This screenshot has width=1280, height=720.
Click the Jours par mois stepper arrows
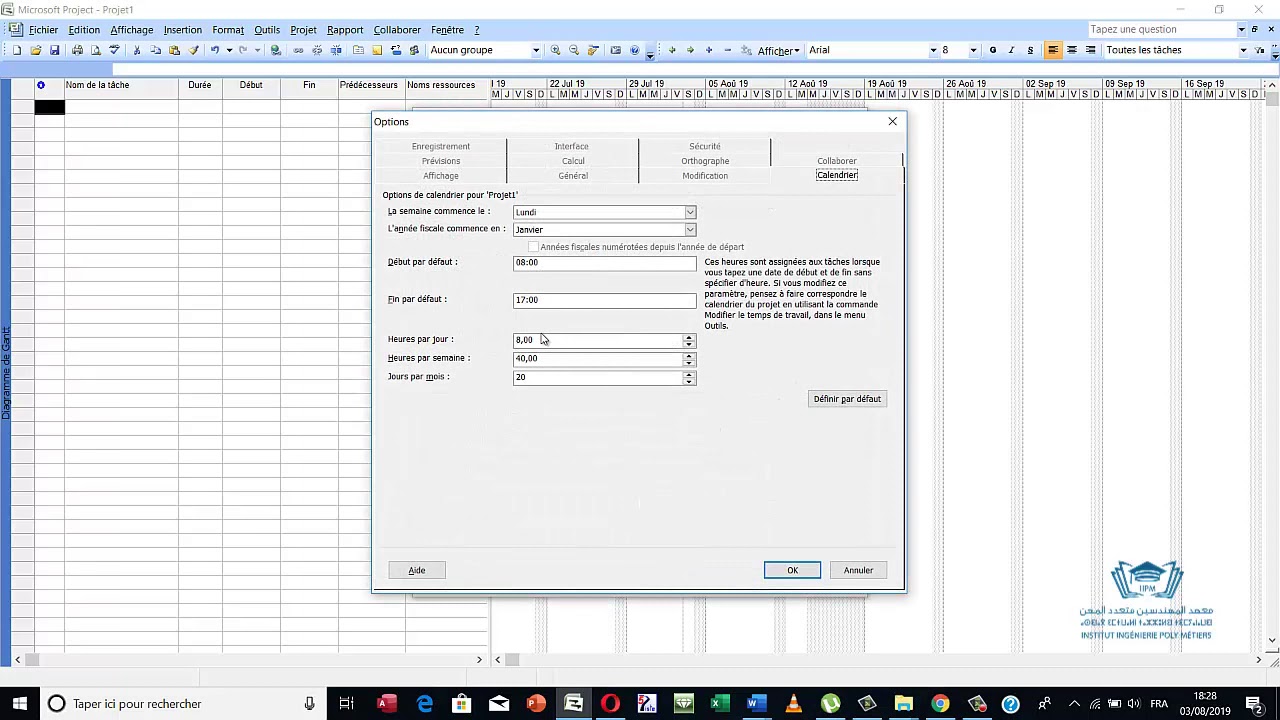coord(689,378)
